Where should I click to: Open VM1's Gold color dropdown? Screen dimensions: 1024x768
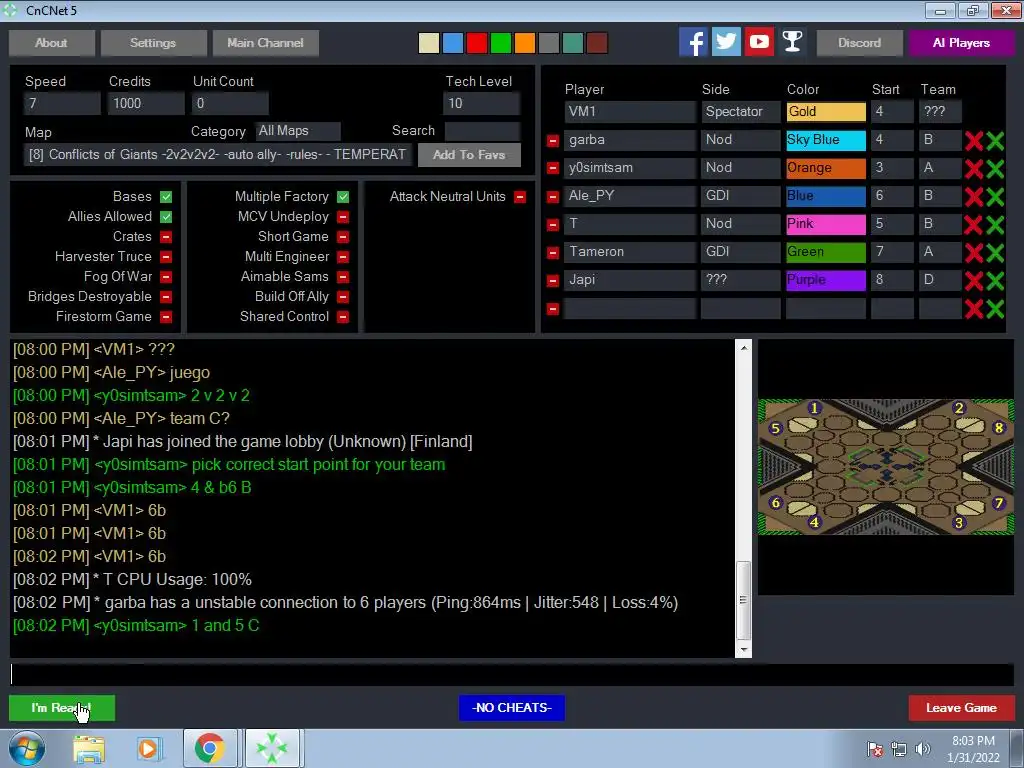tap(826, 112)
